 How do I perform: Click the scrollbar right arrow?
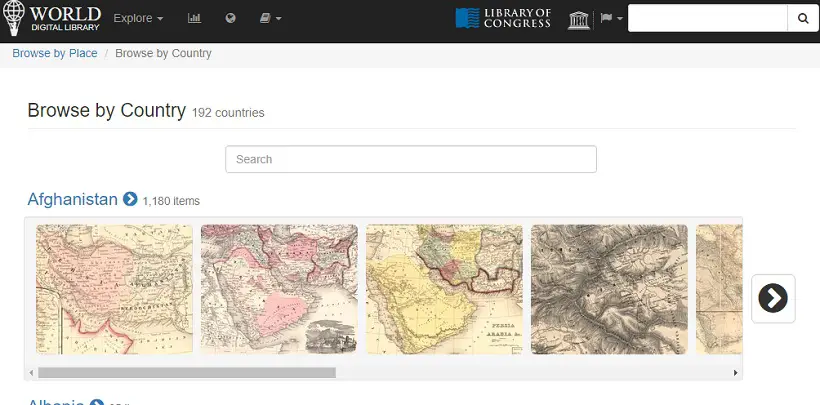[735, 373]
